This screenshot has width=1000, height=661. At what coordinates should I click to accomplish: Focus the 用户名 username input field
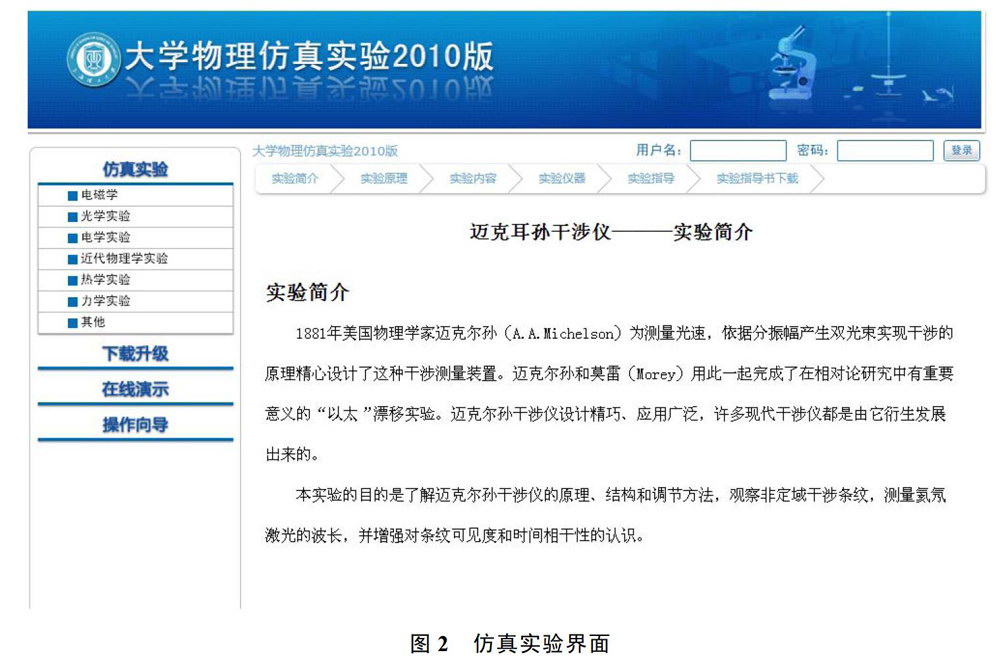738,151
